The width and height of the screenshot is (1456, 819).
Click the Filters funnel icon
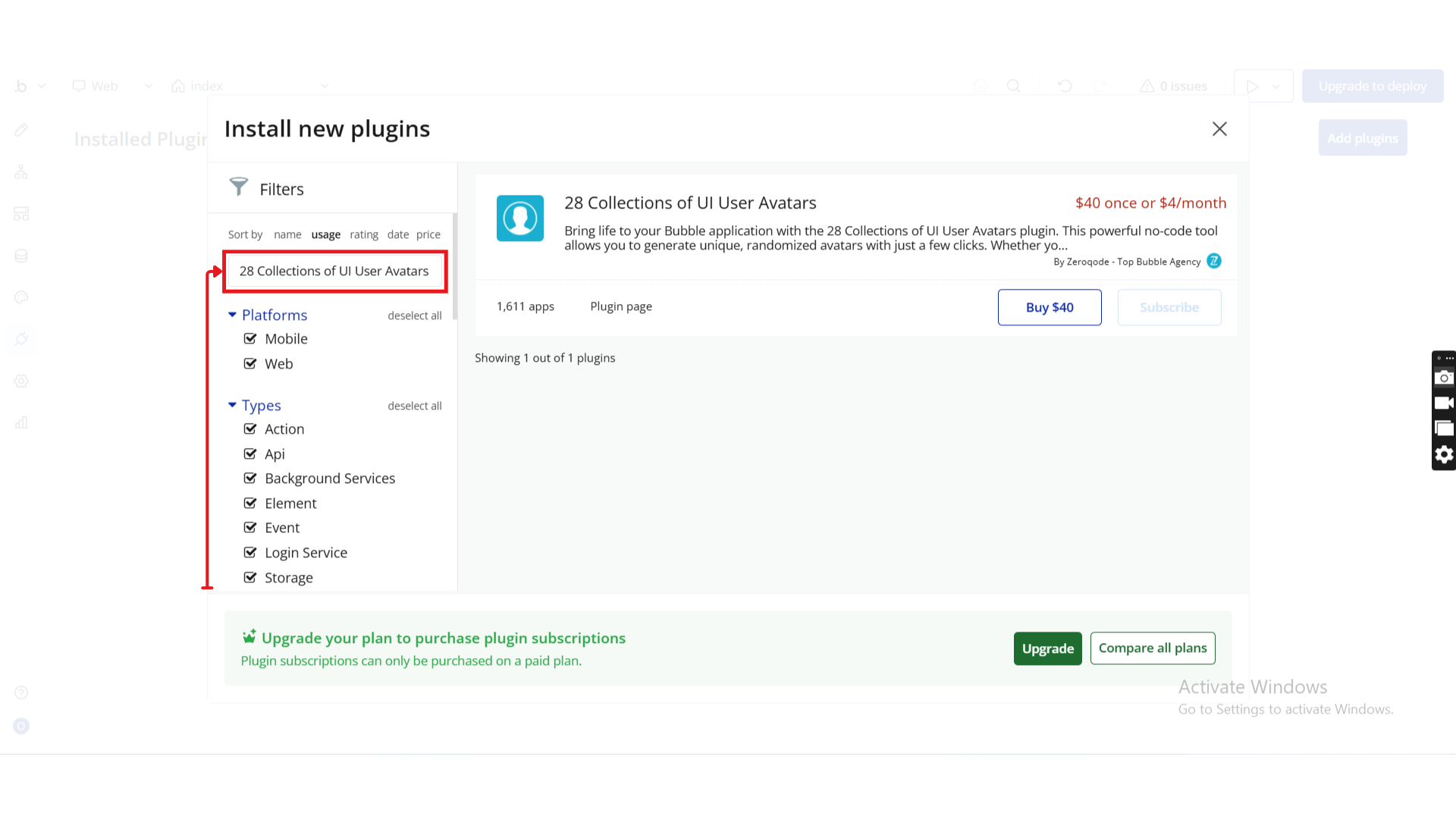pos(239,187)
